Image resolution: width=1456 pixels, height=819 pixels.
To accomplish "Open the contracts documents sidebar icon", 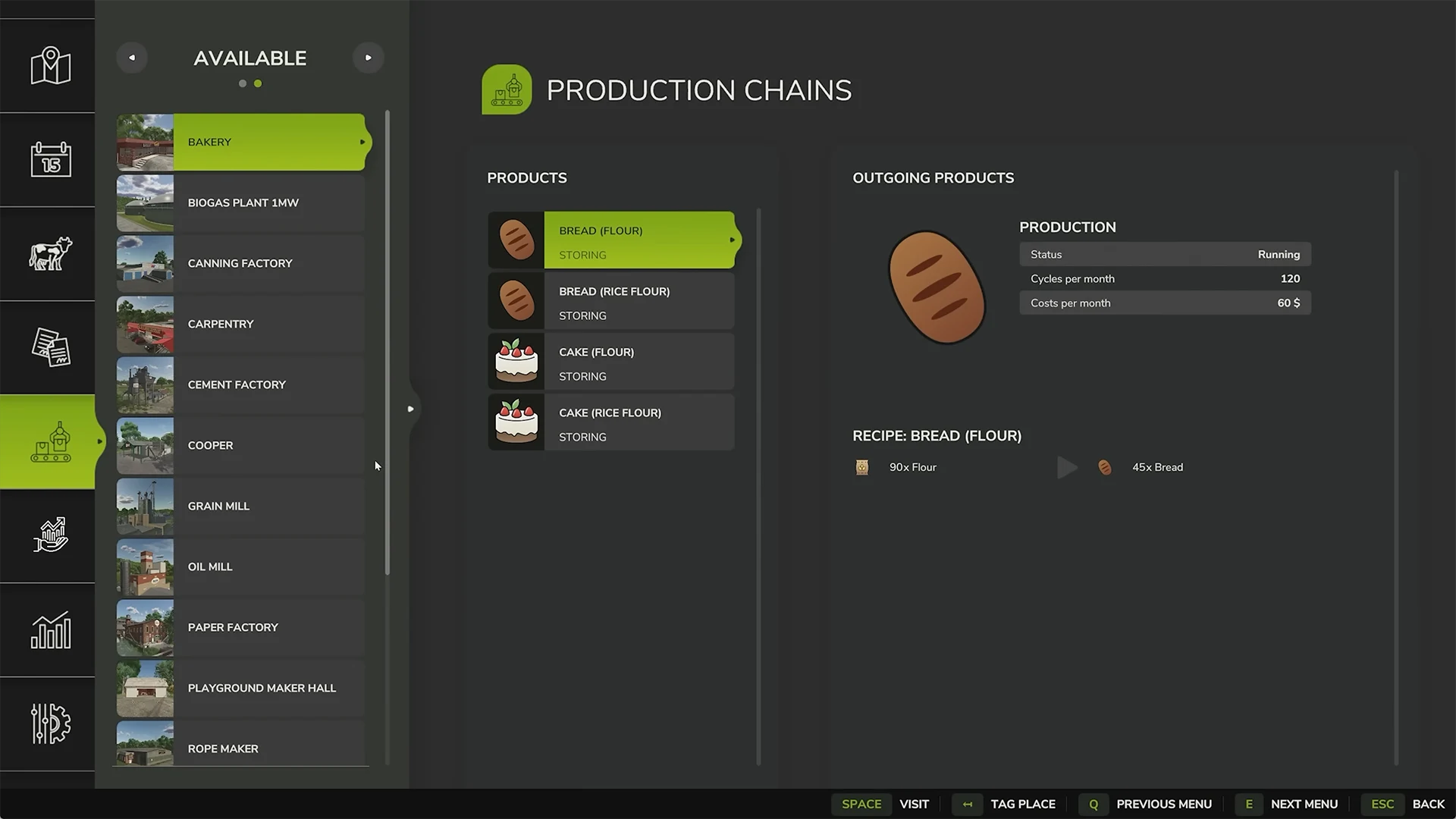I will click(x=50, y=347).
